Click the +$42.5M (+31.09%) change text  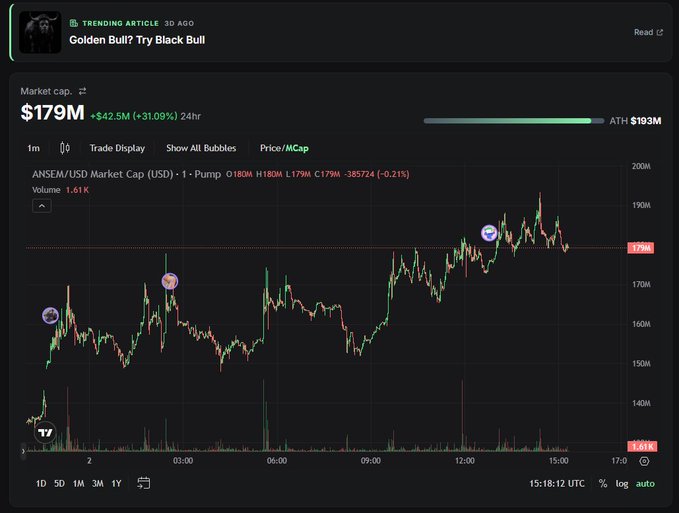click(x=134, y=116)
